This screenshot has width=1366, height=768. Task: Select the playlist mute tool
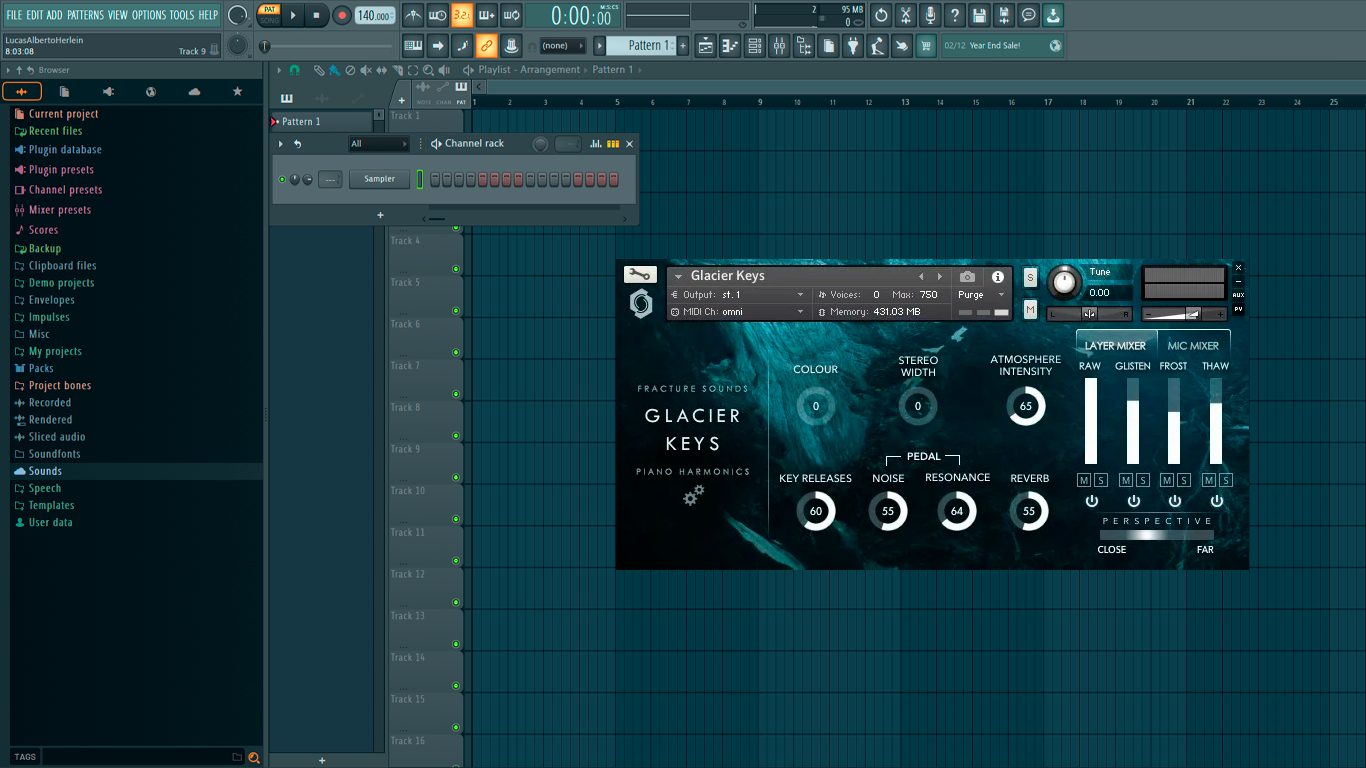click(365, 70)
